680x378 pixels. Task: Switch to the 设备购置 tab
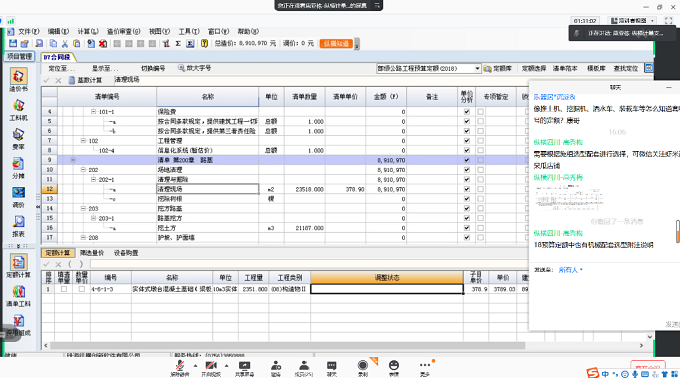pyautogui.click(x=126, y=253)
